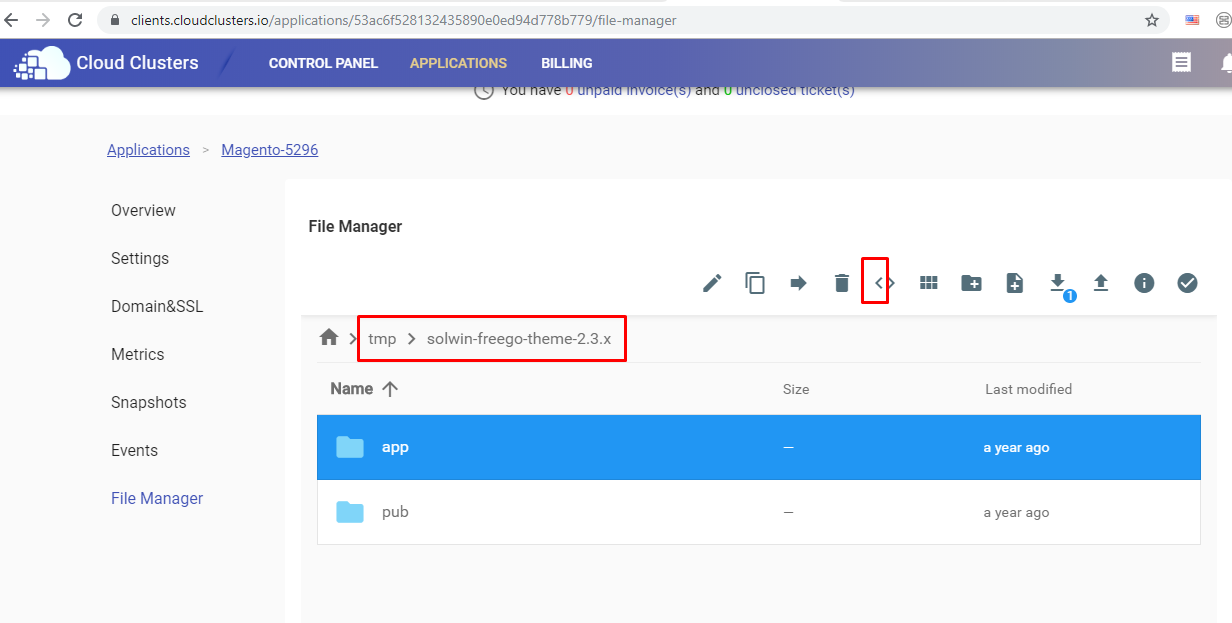1232x623 pixels.
Task: Open the BILLING top menu
Action: [x=567, y=63]
